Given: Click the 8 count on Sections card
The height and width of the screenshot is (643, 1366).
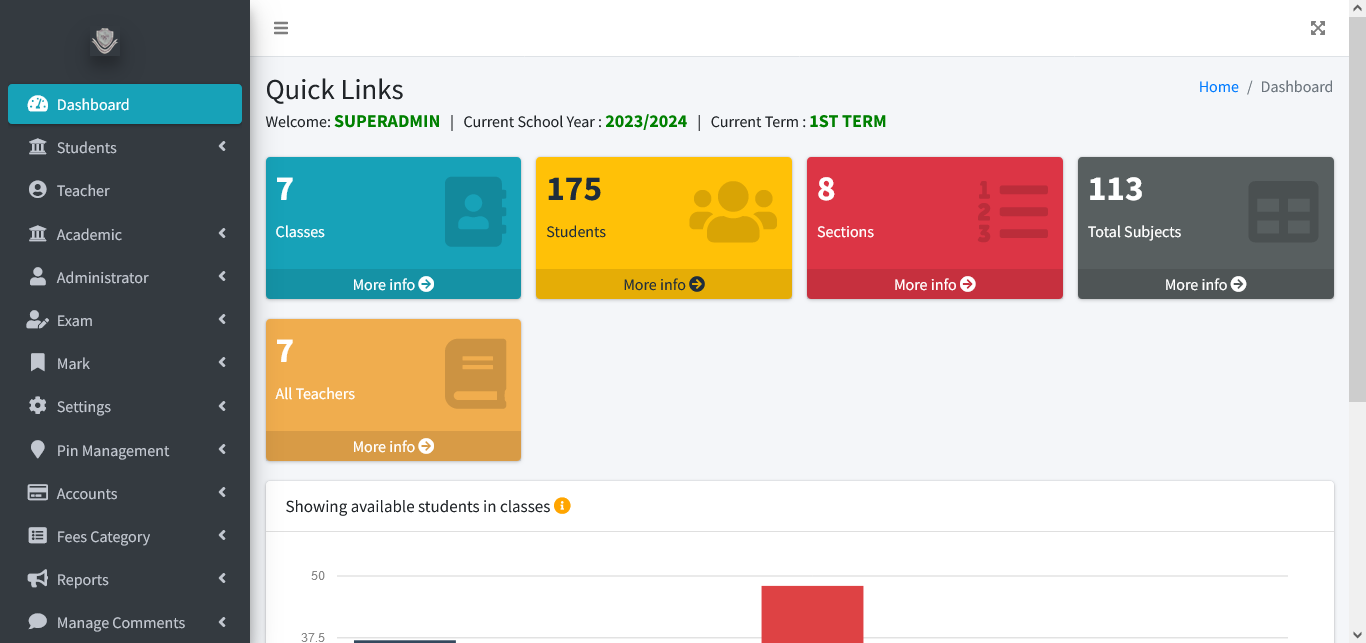Looking at the screenshot, I should [826, 188].
